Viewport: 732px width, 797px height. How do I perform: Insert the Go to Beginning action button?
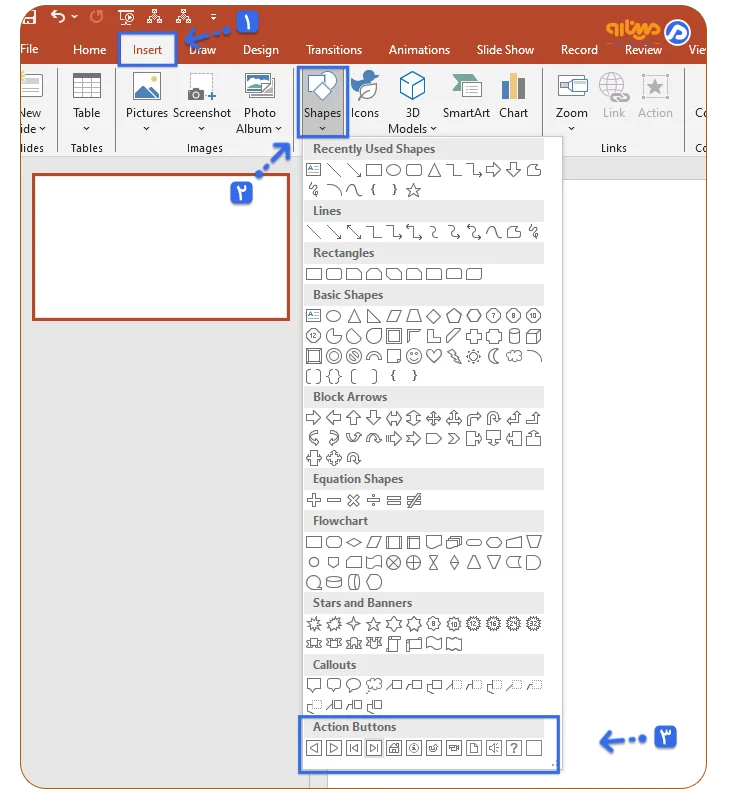coord(354,748)
